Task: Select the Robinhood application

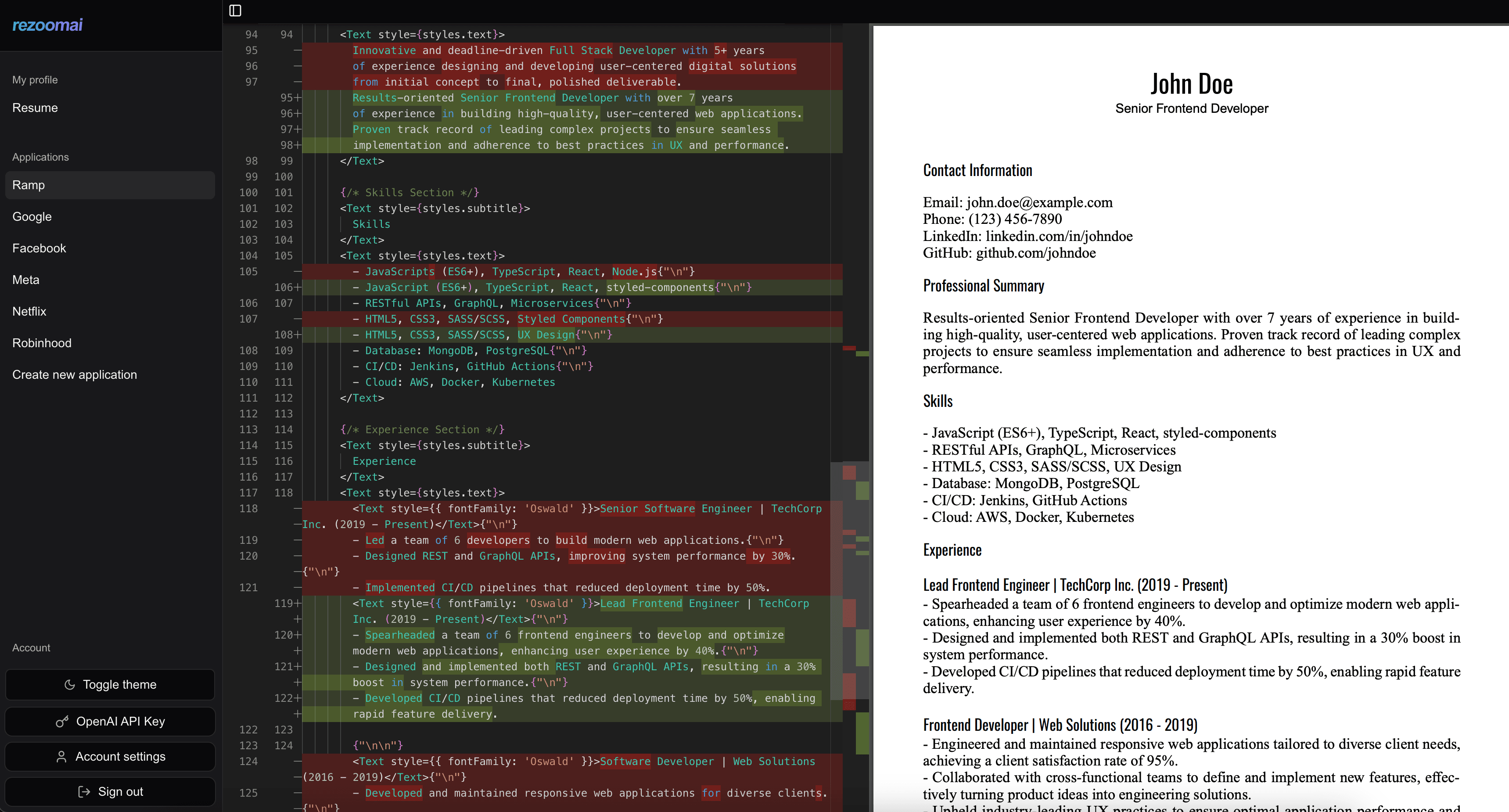Action: click(42, 343)
